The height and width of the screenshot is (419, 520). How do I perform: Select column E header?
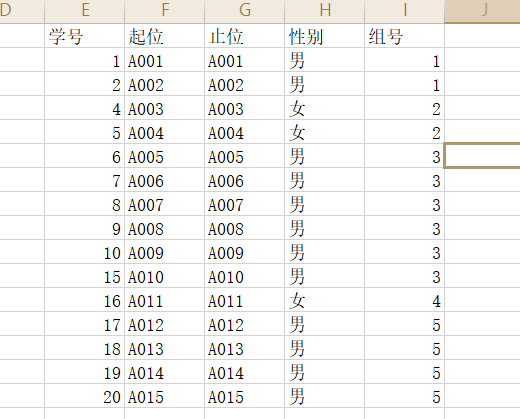85,11
